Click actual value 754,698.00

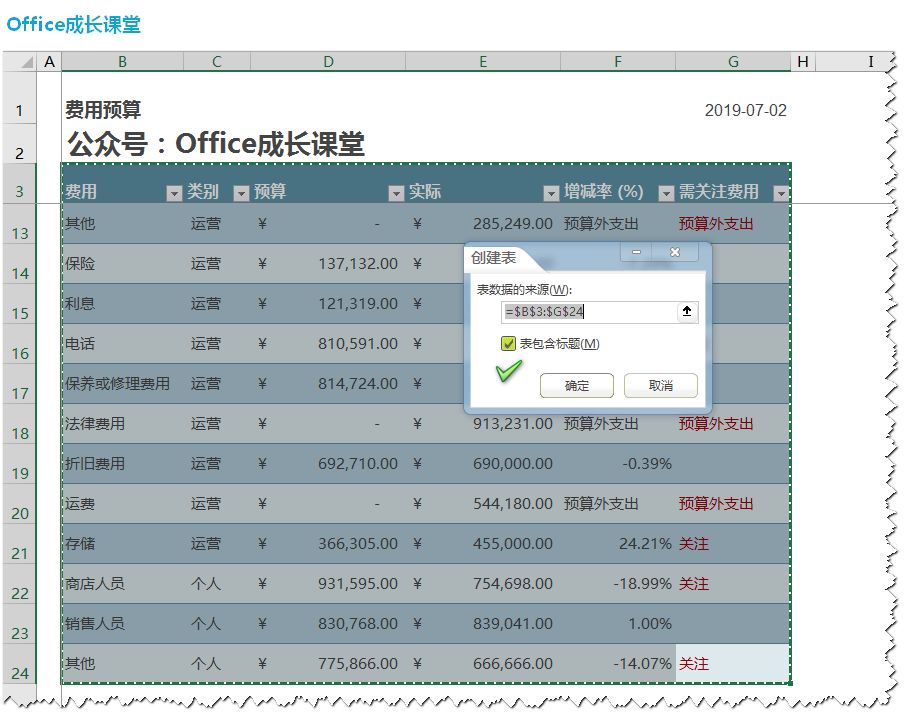(x=513, y=584)
